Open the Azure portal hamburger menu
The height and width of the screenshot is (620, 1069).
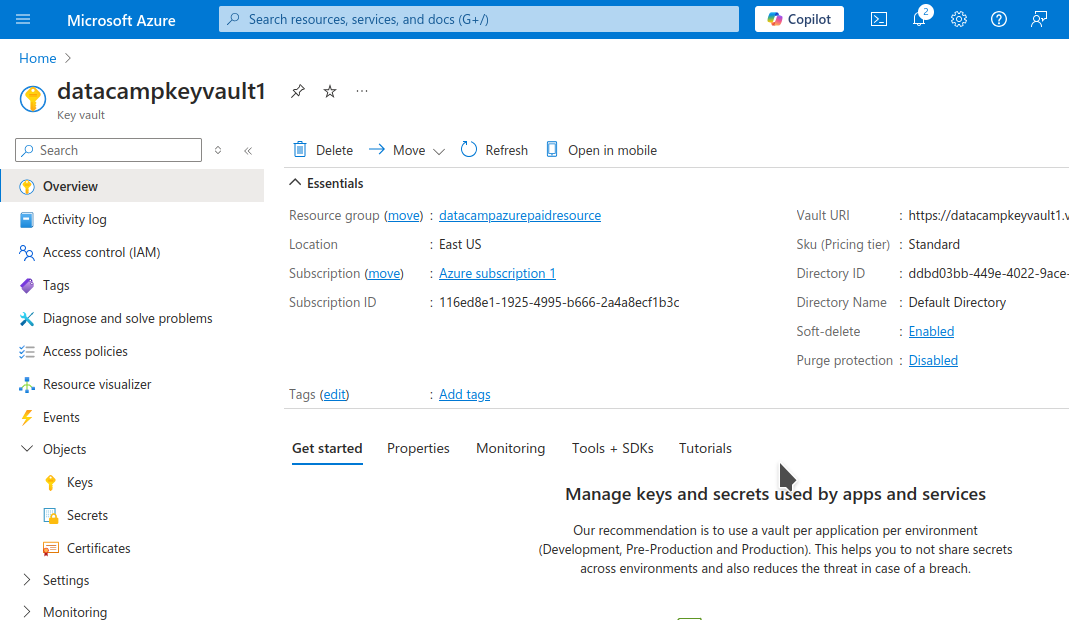(x=23, y=19)
